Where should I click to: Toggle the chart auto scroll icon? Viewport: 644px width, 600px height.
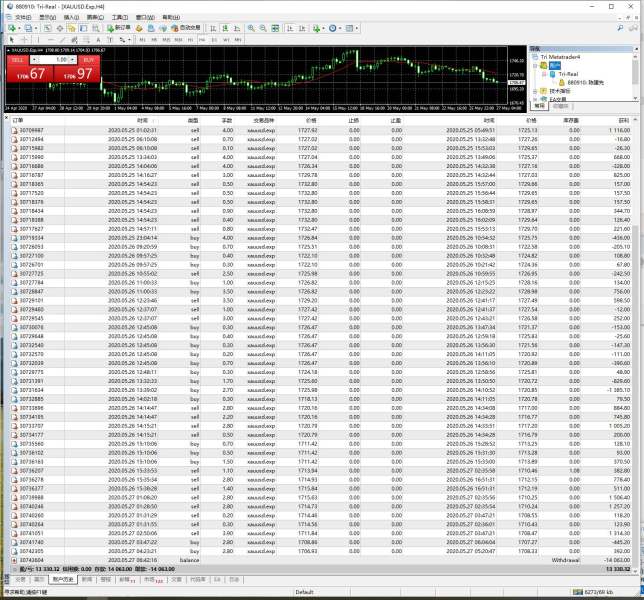(x=290, y=28)
